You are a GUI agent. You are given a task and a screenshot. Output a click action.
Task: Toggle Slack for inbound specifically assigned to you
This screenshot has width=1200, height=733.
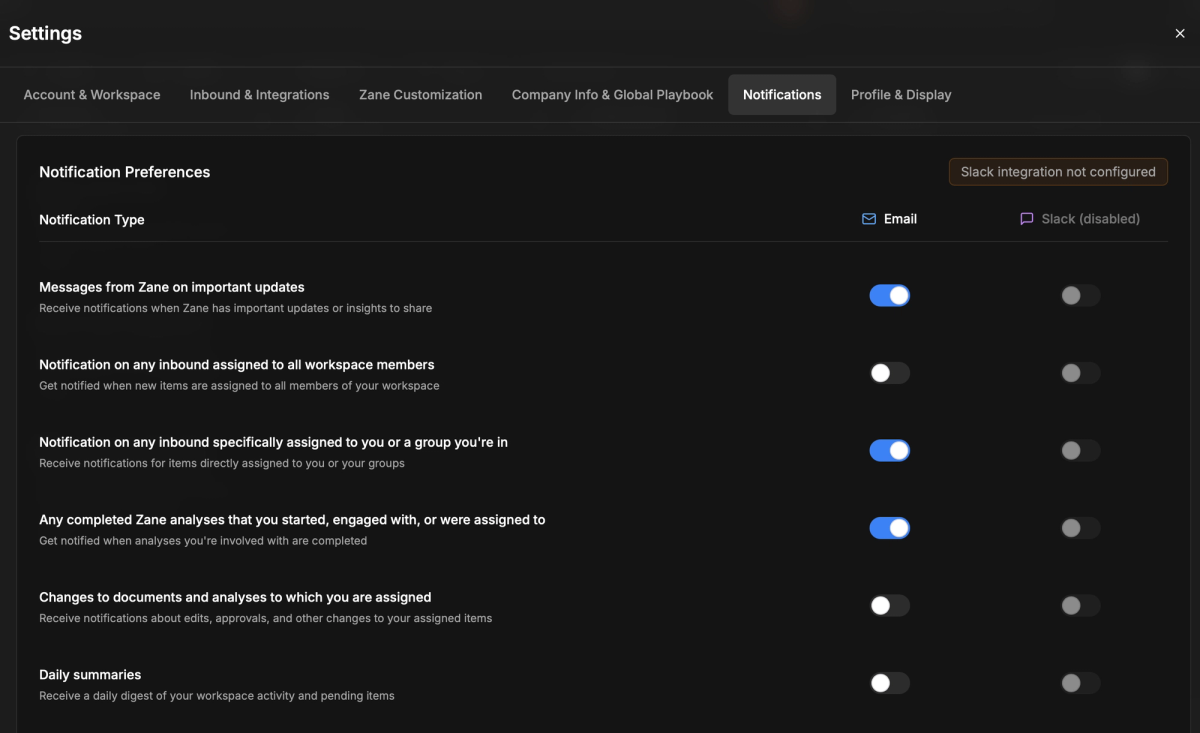[1080, 451]
